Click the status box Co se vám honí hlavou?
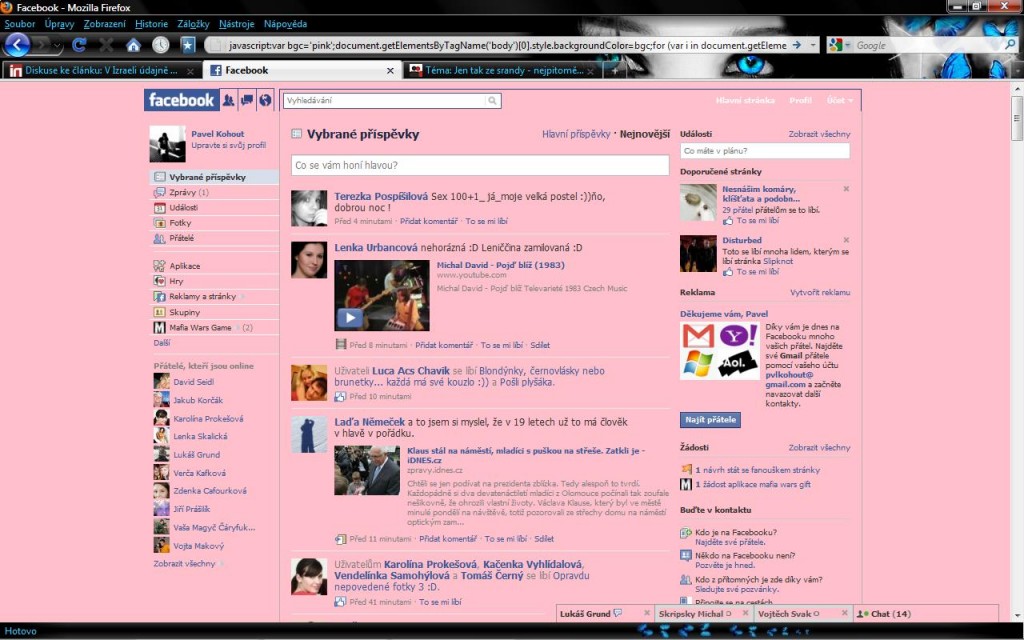Viewport: 1024px width, 640px height. pyautogui.click(x=480, y=165)
